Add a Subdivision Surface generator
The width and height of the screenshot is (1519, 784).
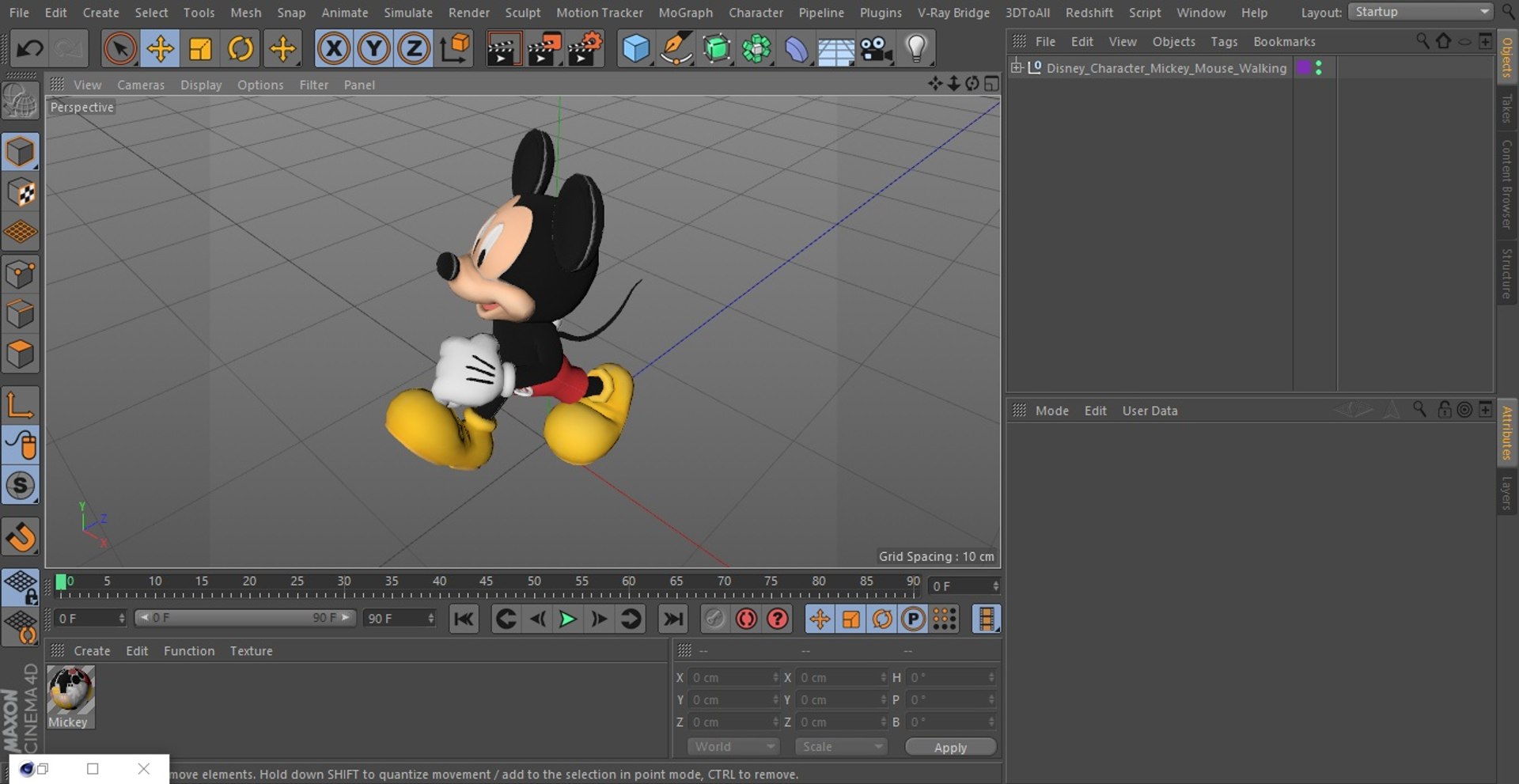coord(717,49)
